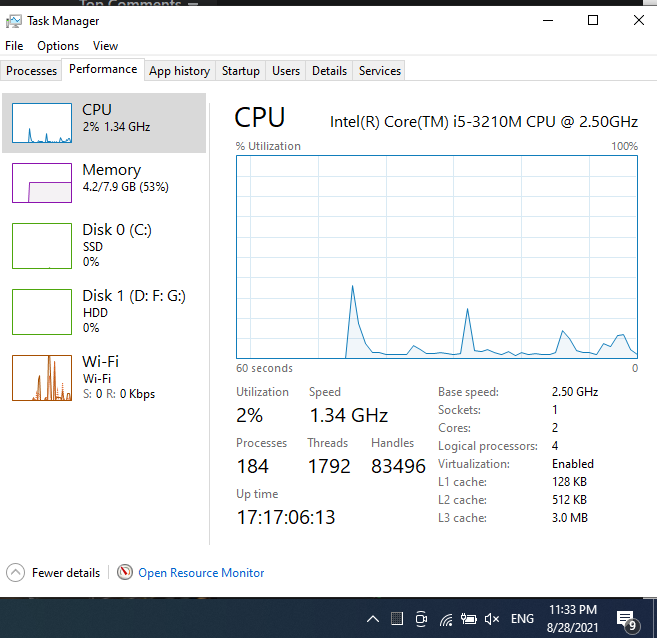Show hidden tray icons chevron
This screenshot has width=657, height=638.
coord(373,619)
